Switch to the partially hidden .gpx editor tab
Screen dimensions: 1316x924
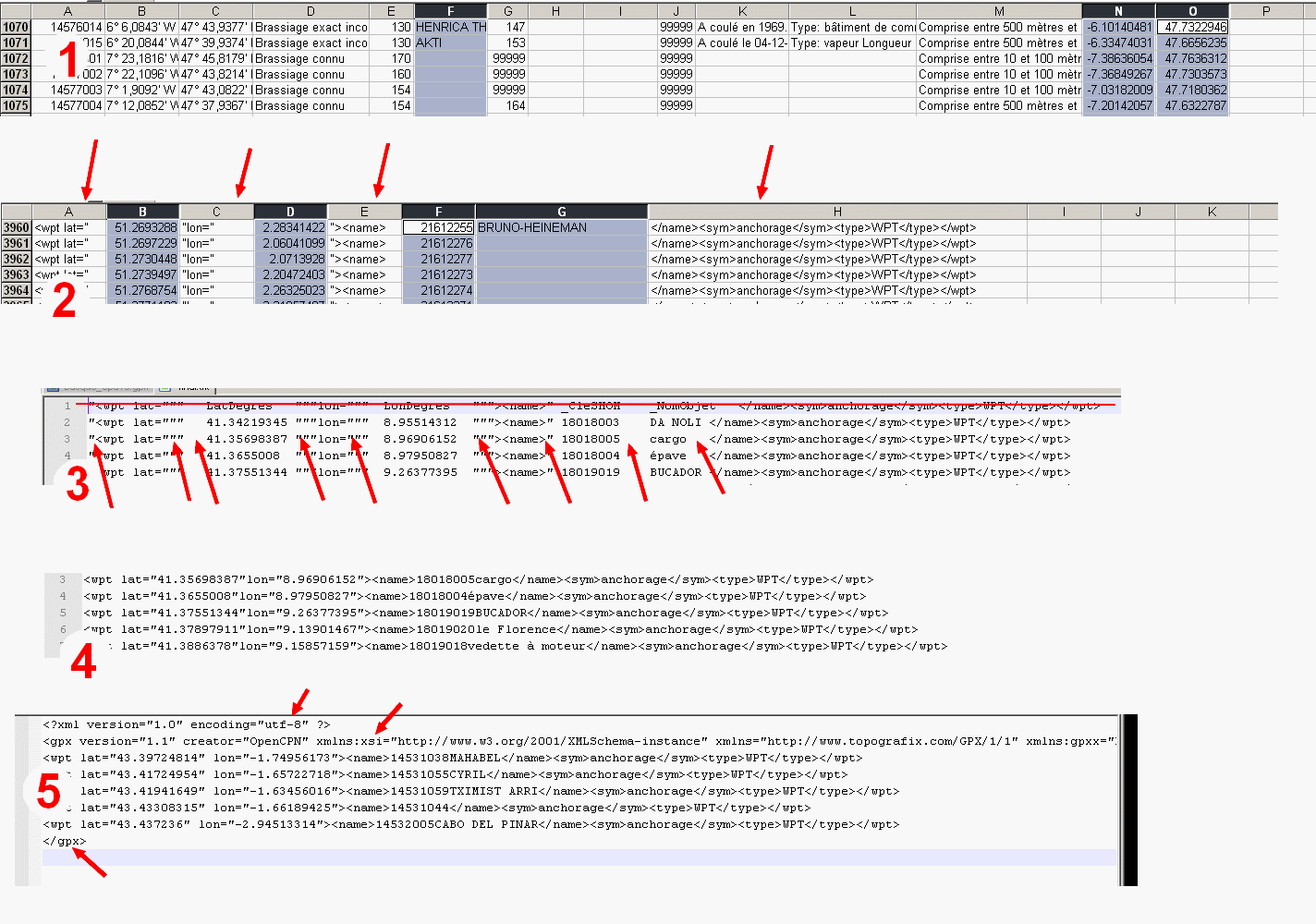pos(97,389)
